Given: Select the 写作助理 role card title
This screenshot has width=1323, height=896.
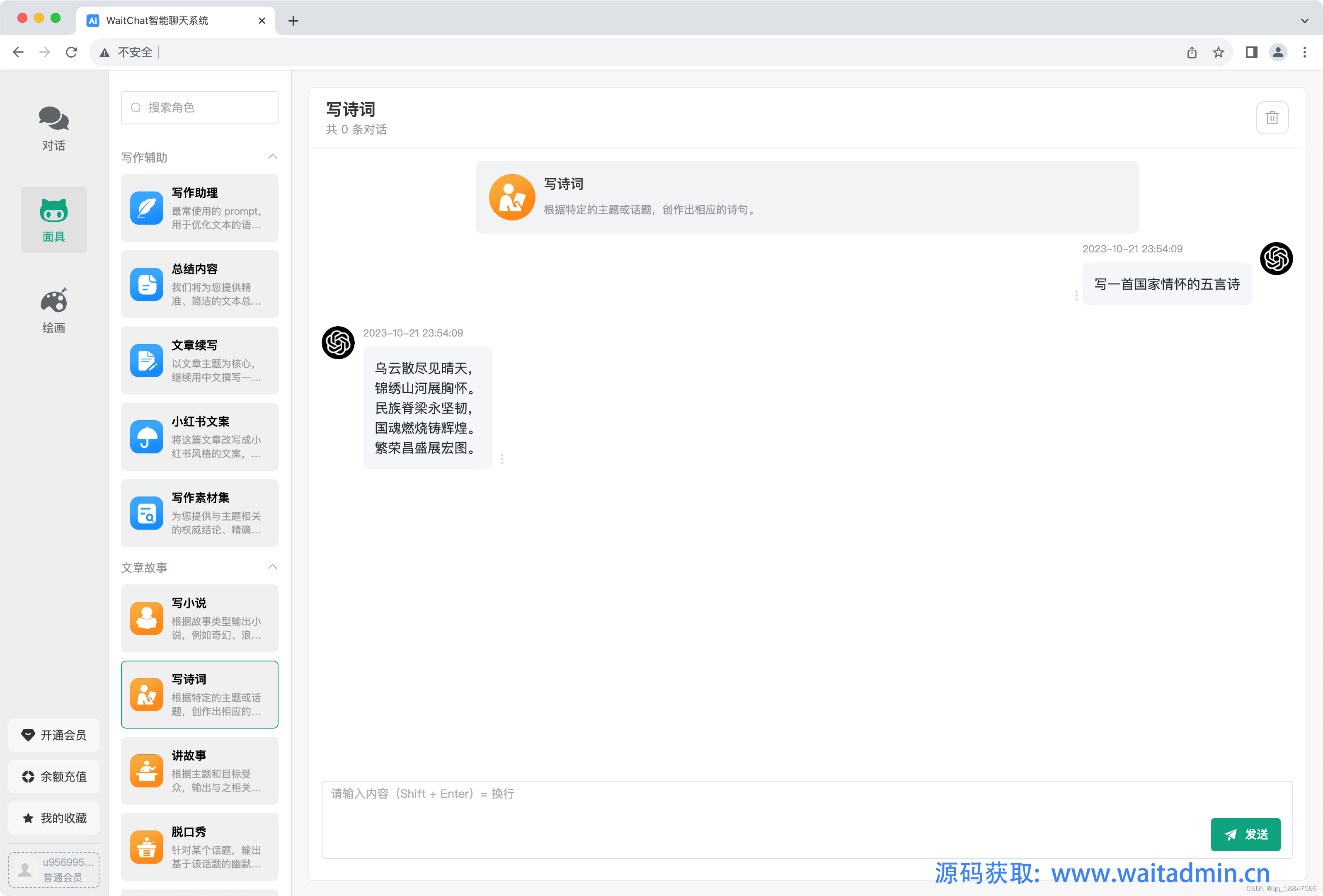Looking at the screenshot, I should (x=195, y=193).
